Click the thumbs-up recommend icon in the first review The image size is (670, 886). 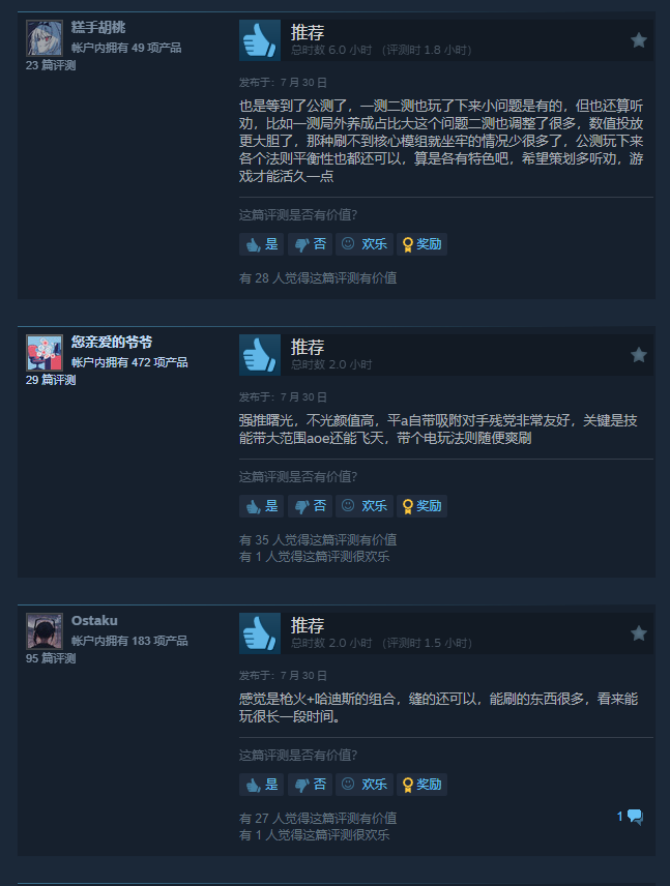(x=260, y=41)
